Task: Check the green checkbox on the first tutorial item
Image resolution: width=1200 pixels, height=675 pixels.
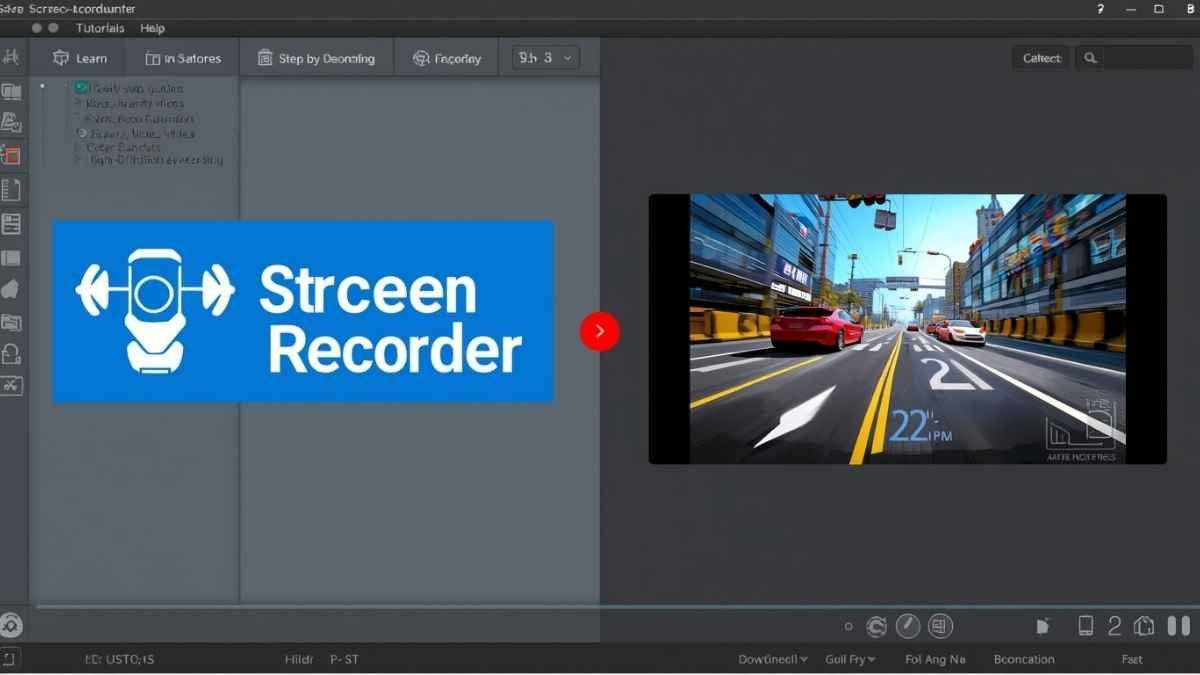Action: (x=82, y=88)
